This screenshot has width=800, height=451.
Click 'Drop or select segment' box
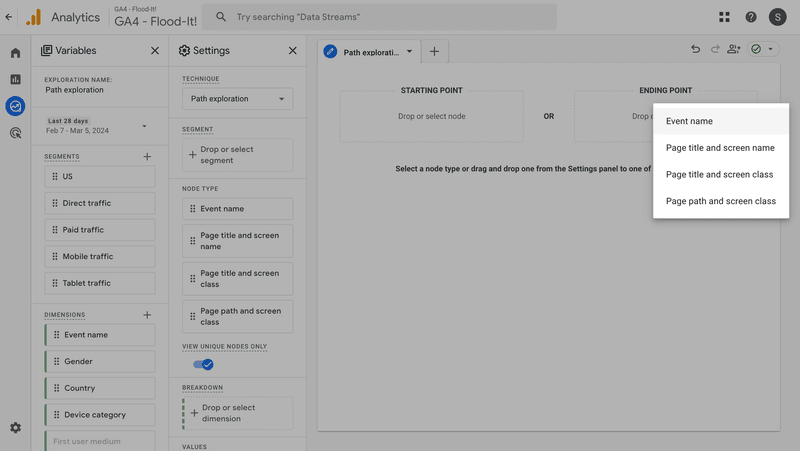click(x=238, y=155)
